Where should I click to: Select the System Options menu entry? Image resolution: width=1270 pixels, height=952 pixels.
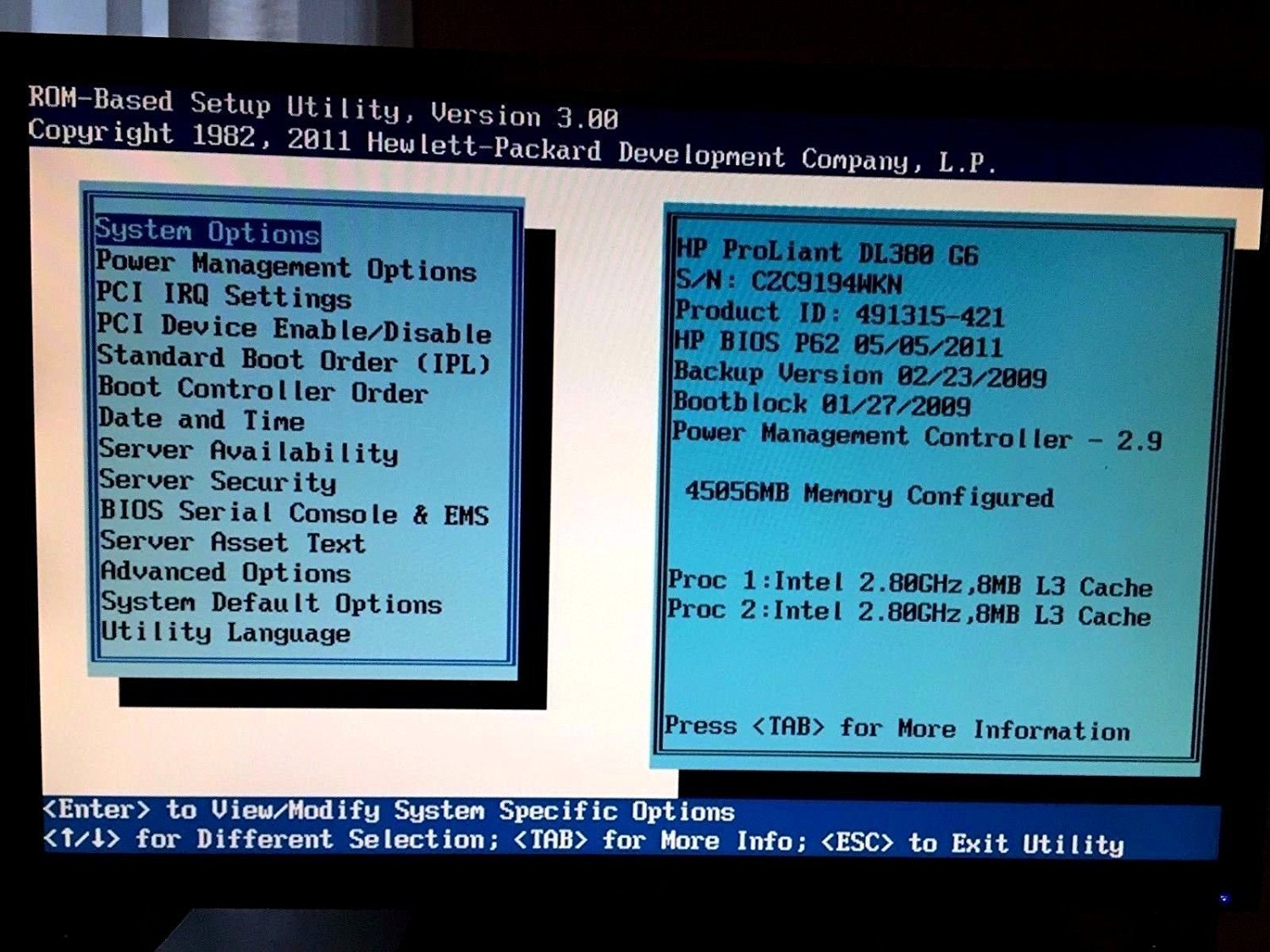[x=207, y=231]
